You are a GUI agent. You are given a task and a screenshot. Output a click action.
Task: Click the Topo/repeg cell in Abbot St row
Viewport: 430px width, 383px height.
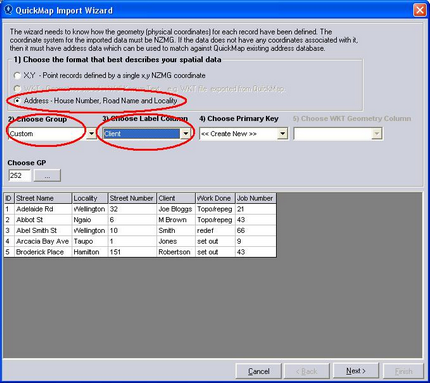click(215, 220)
